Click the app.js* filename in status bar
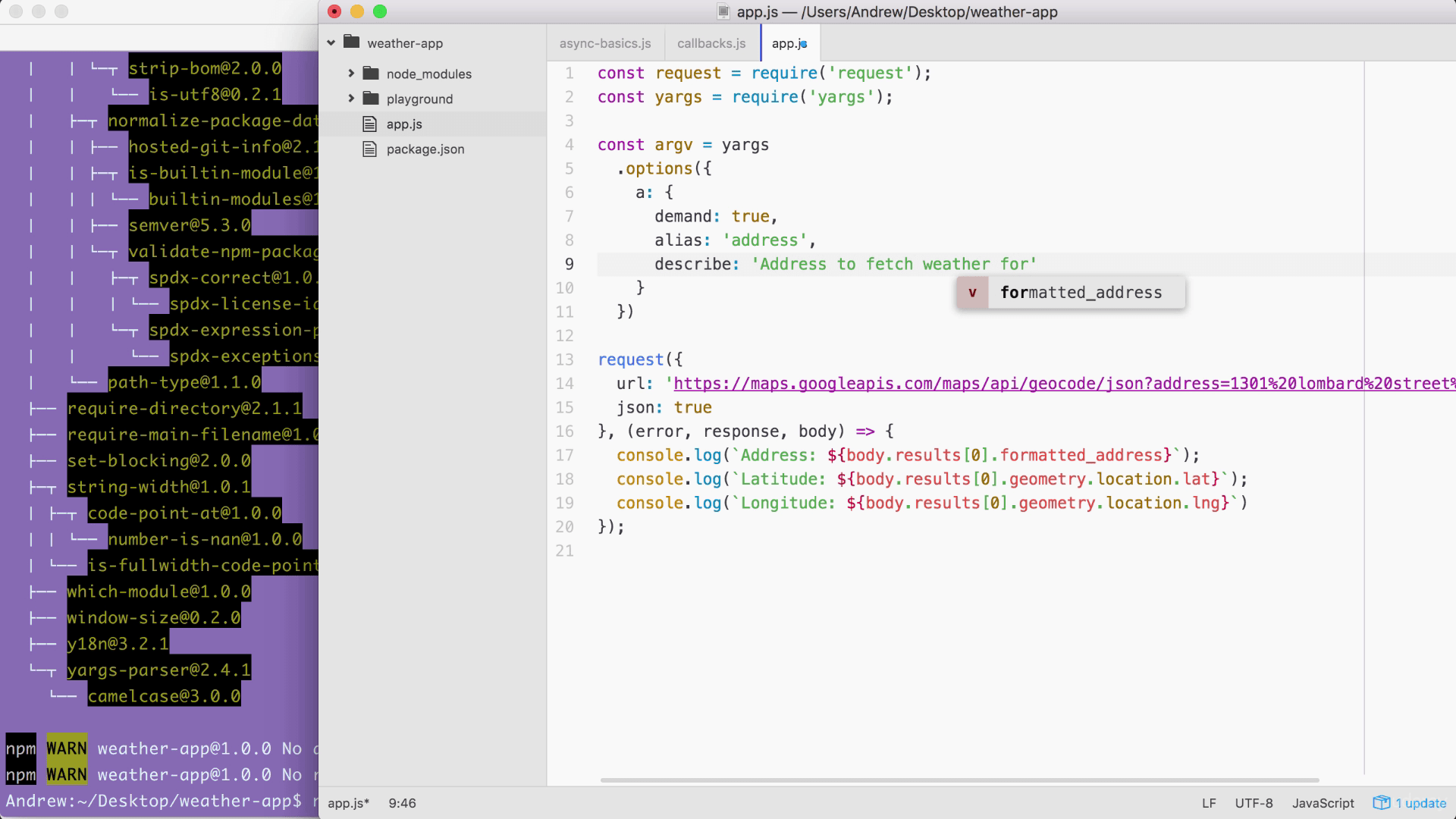This screenshot has width=1456, height=819. (x=349, y=803)
